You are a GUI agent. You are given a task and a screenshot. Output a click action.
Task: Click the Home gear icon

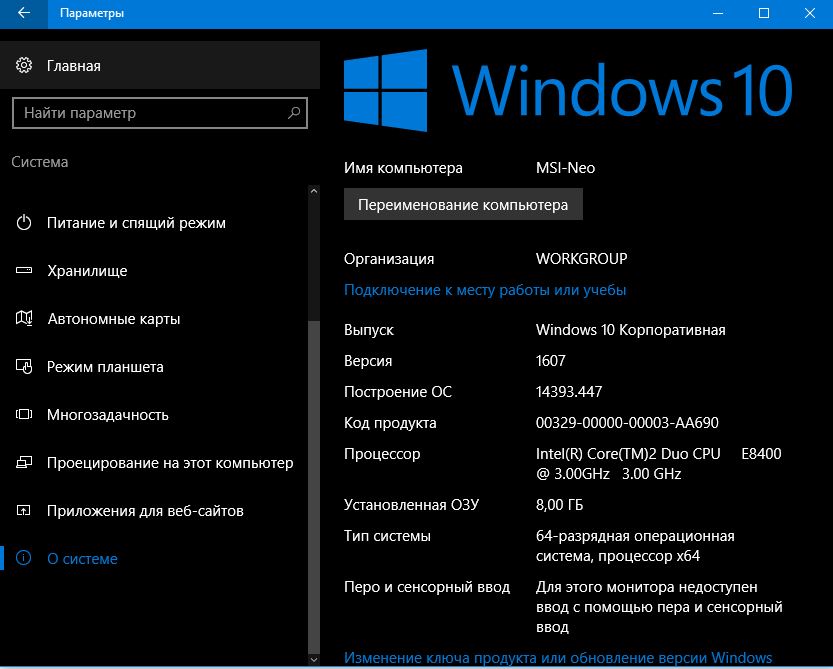pos(25,66)
